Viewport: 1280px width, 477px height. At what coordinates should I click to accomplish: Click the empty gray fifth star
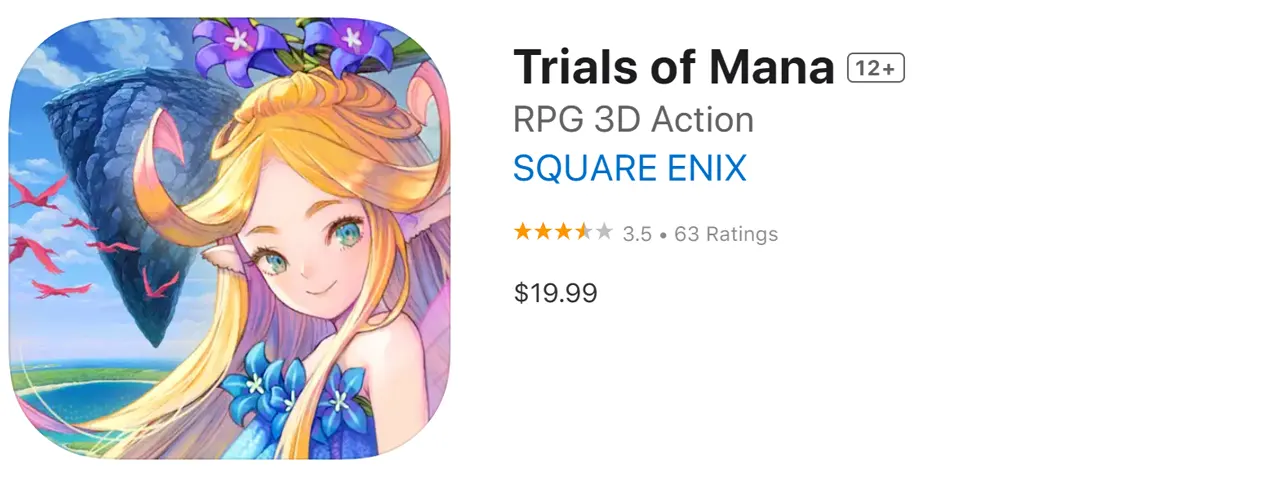[x=603, y=233]
